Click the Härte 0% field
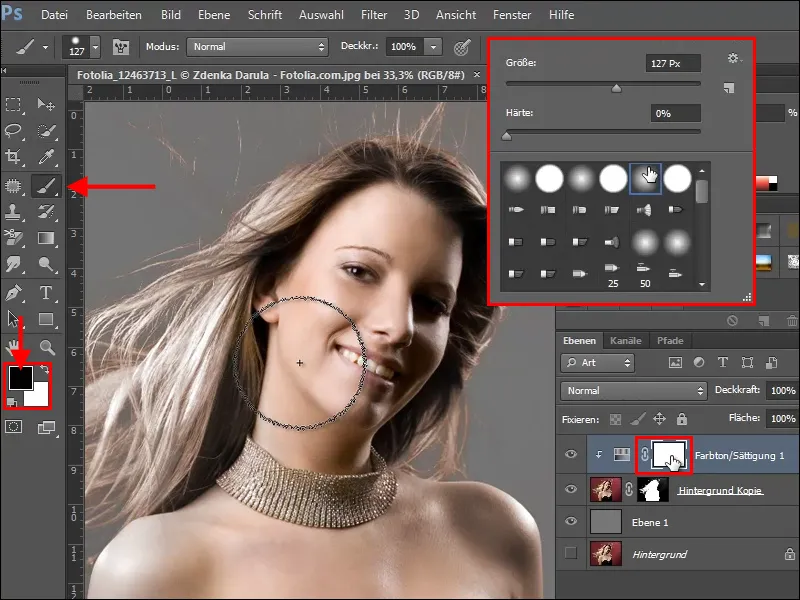 coord(676,113)
